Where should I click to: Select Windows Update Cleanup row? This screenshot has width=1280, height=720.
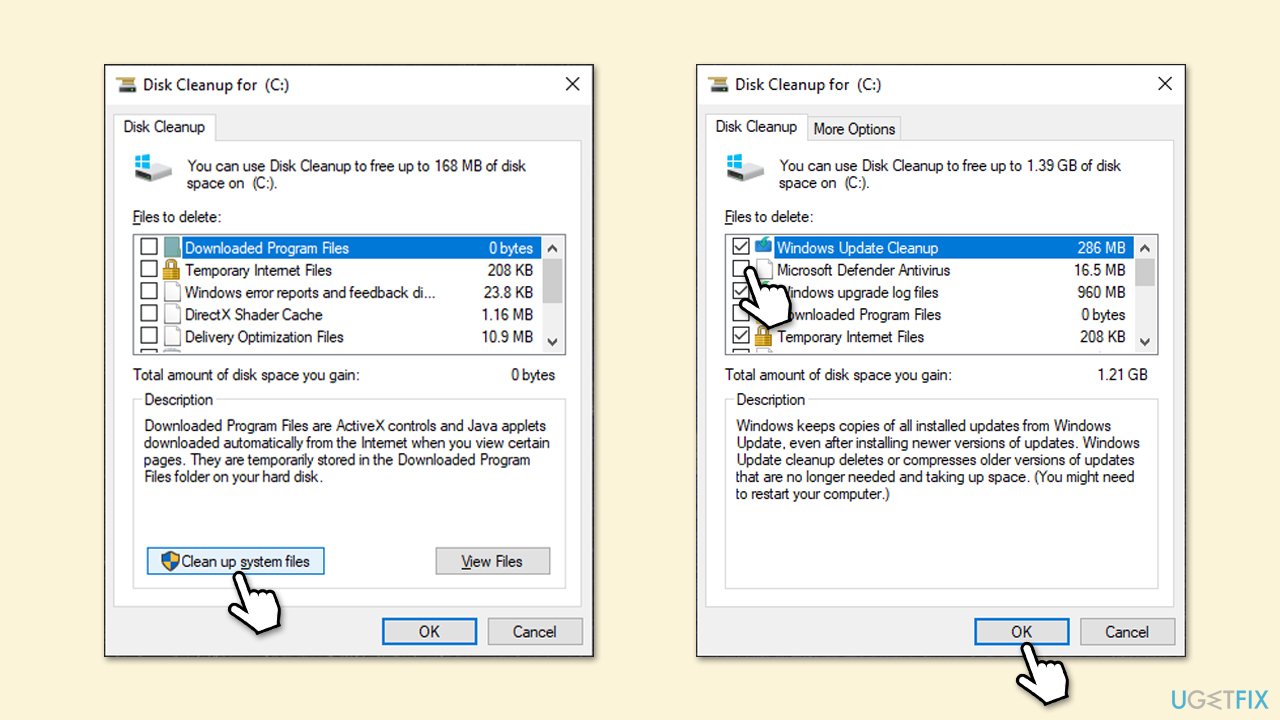931,247
